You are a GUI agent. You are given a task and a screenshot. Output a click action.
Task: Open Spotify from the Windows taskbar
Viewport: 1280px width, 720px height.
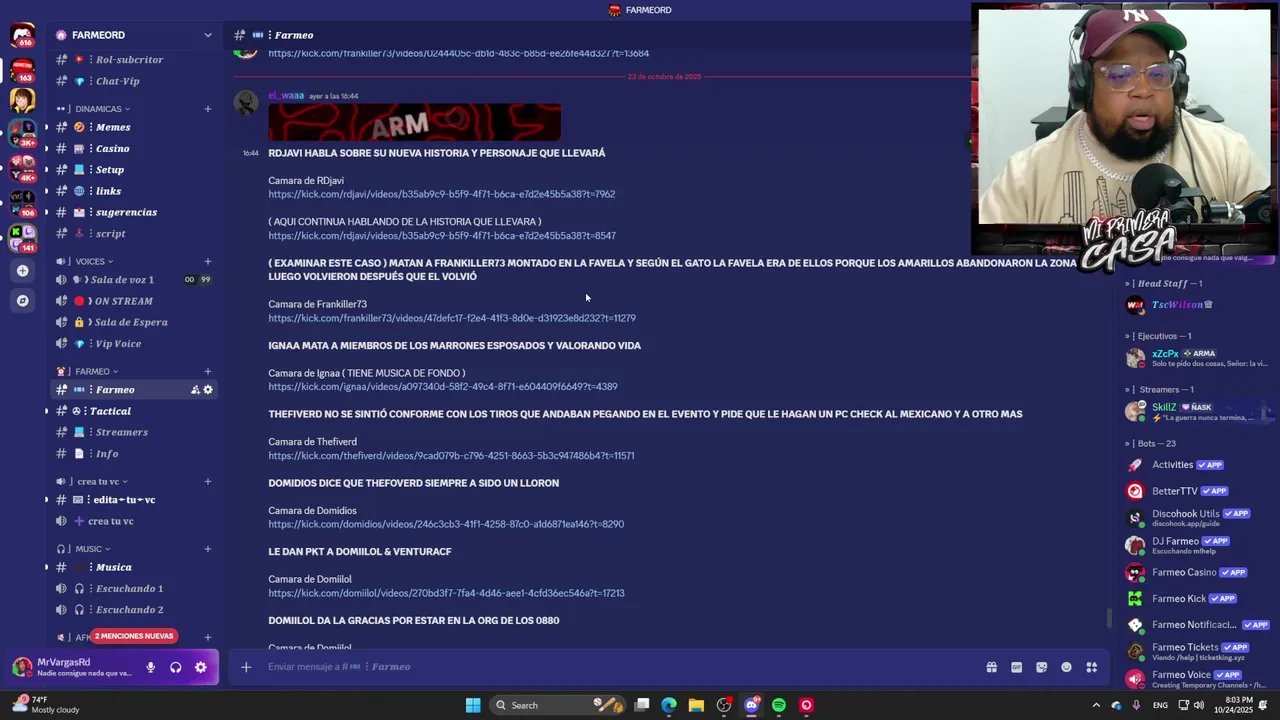pos(779,705)
